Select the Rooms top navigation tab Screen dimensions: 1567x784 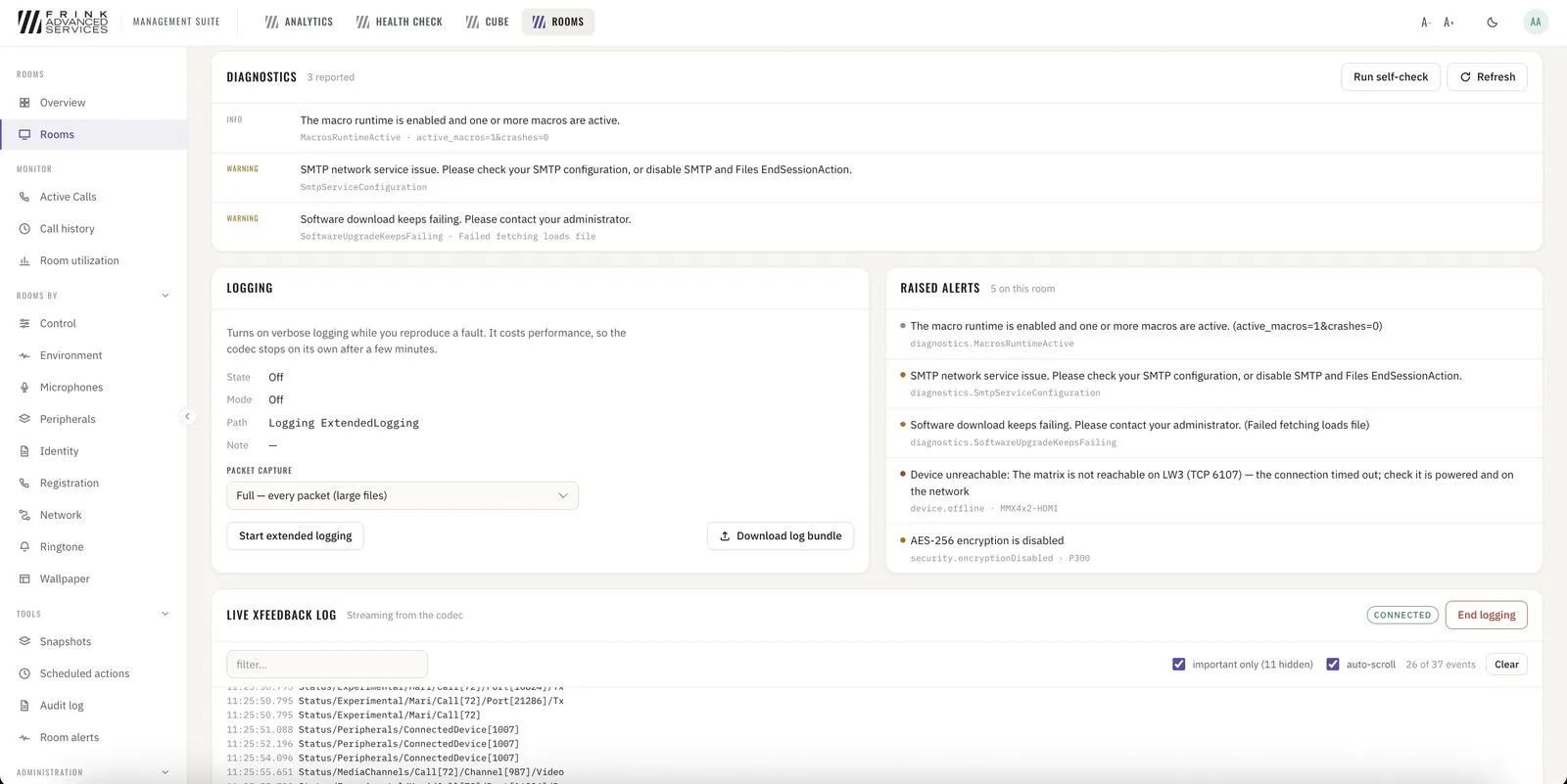[x=557, y=22]
